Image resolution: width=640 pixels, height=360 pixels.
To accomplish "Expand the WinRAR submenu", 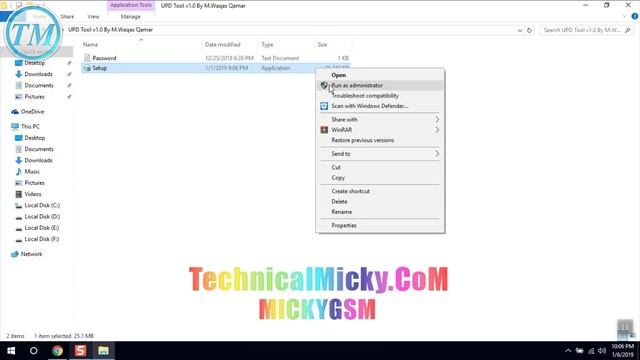I will pos(380,130).
